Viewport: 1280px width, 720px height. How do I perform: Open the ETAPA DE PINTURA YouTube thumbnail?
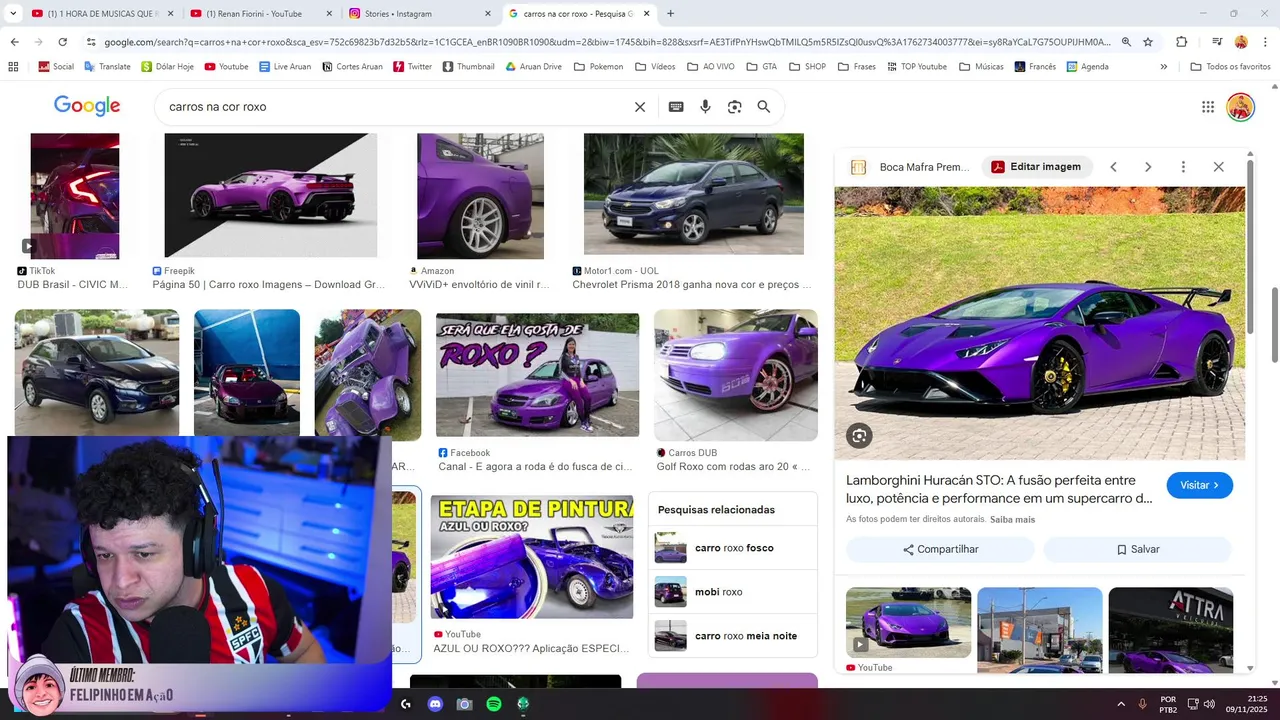(x=532, y=557)
